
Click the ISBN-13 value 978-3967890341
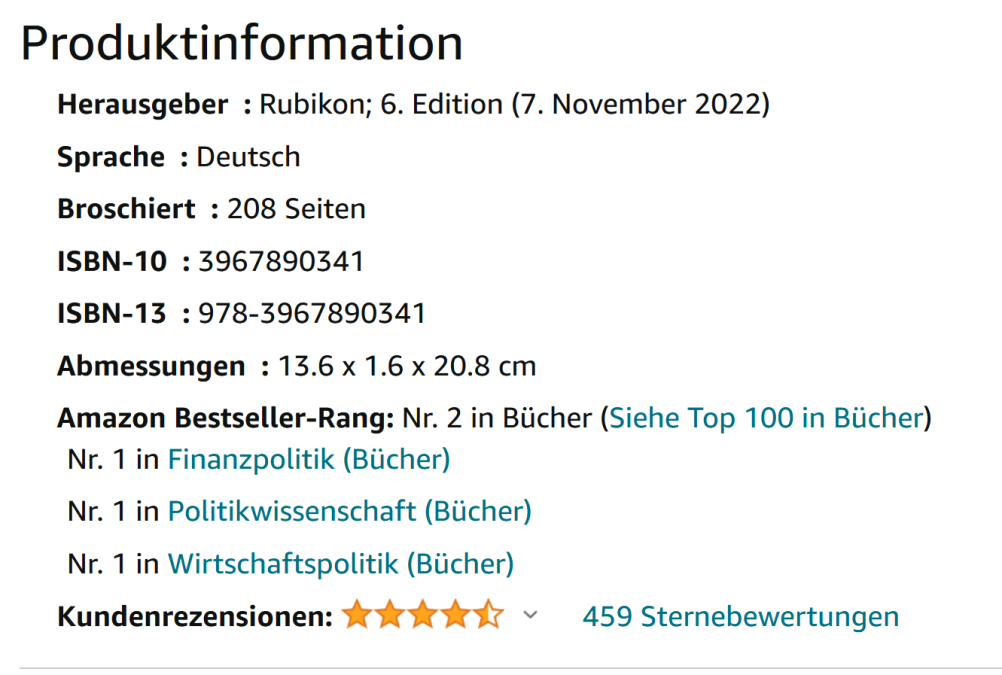tap(312, 314)
